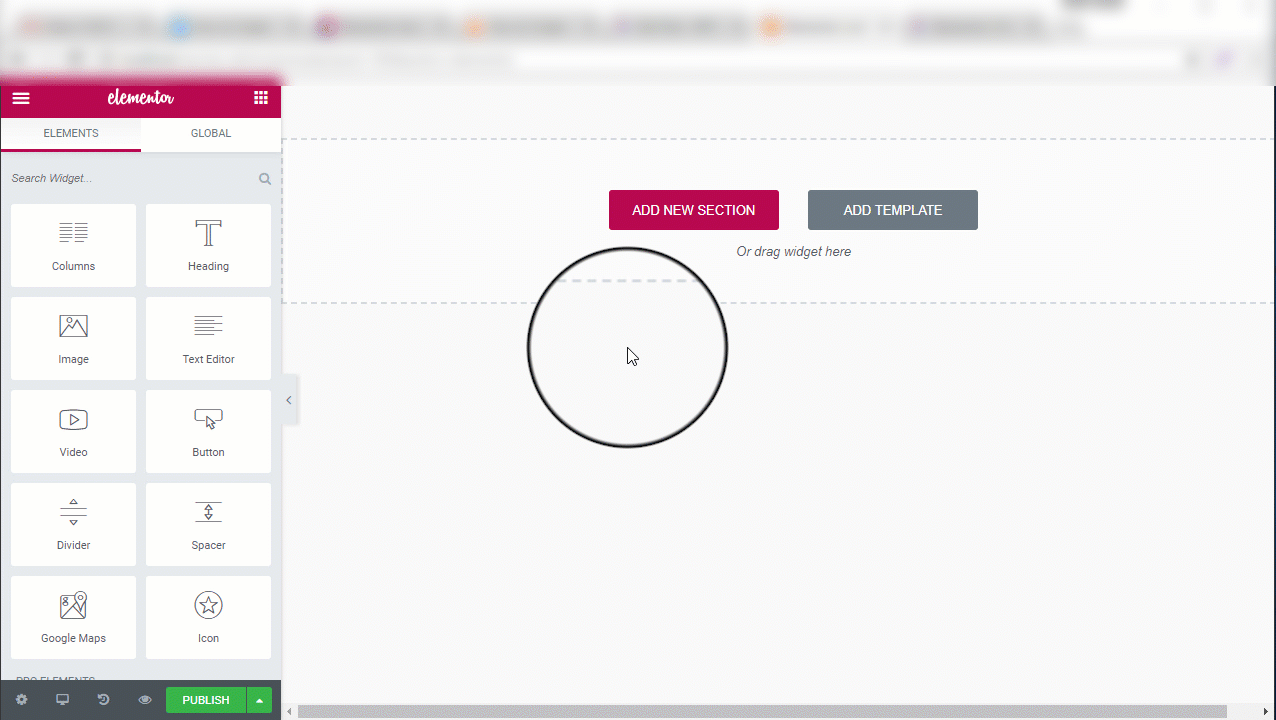Viewport: 1276px width, 720px height.
Task: Switch to the Global tab
Action: (x=211, y=134)
